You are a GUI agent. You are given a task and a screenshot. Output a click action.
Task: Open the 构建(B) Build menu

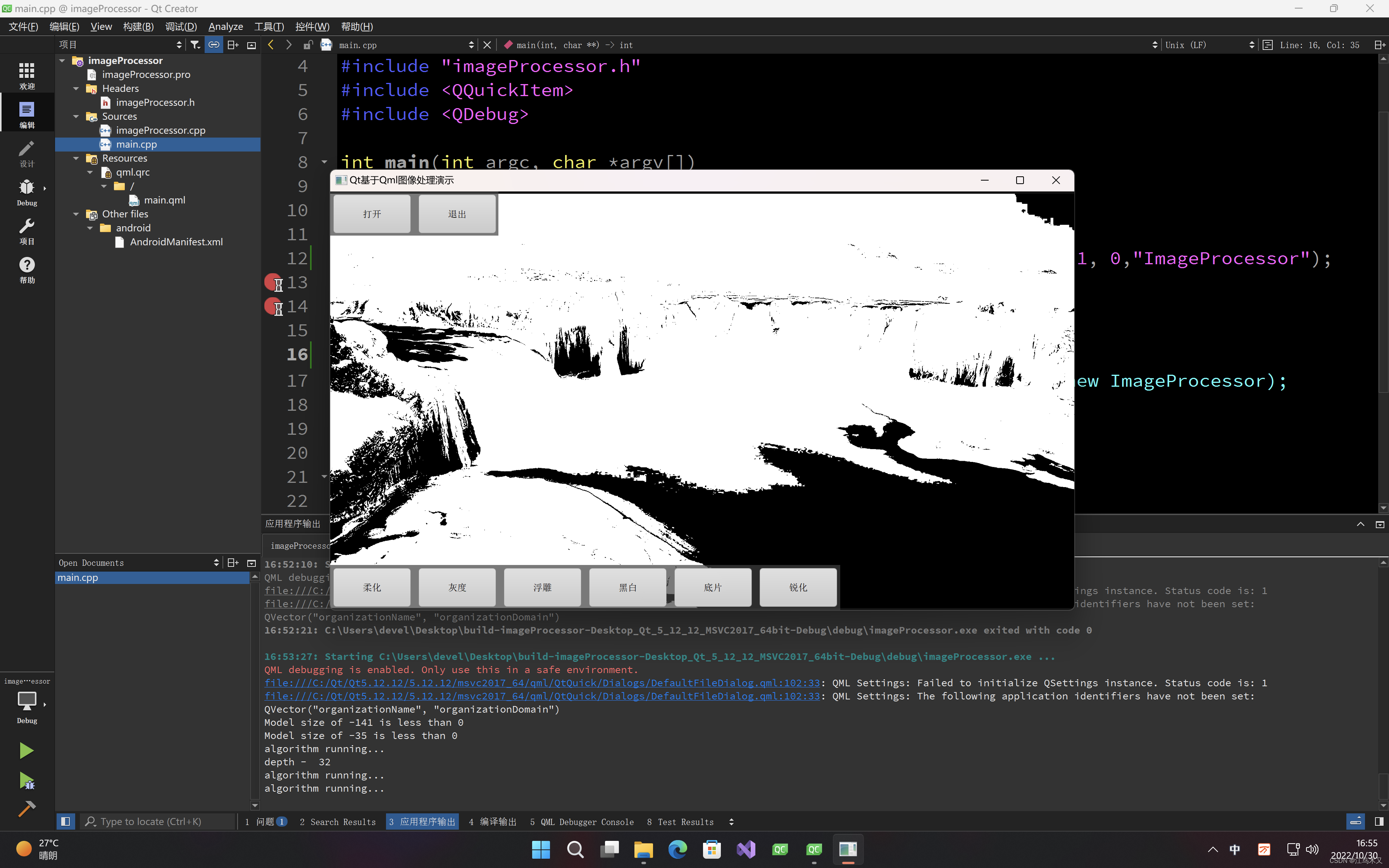pos(138,26)
